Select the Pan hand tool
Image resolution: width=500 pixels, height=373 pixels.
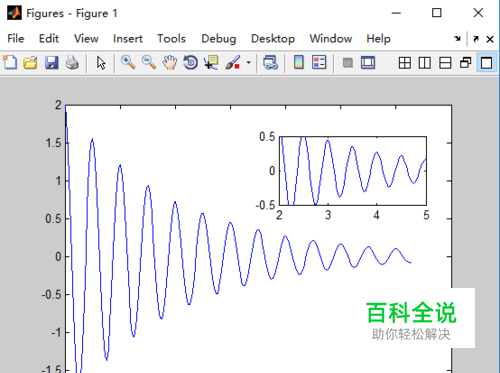tap(170, 63)
